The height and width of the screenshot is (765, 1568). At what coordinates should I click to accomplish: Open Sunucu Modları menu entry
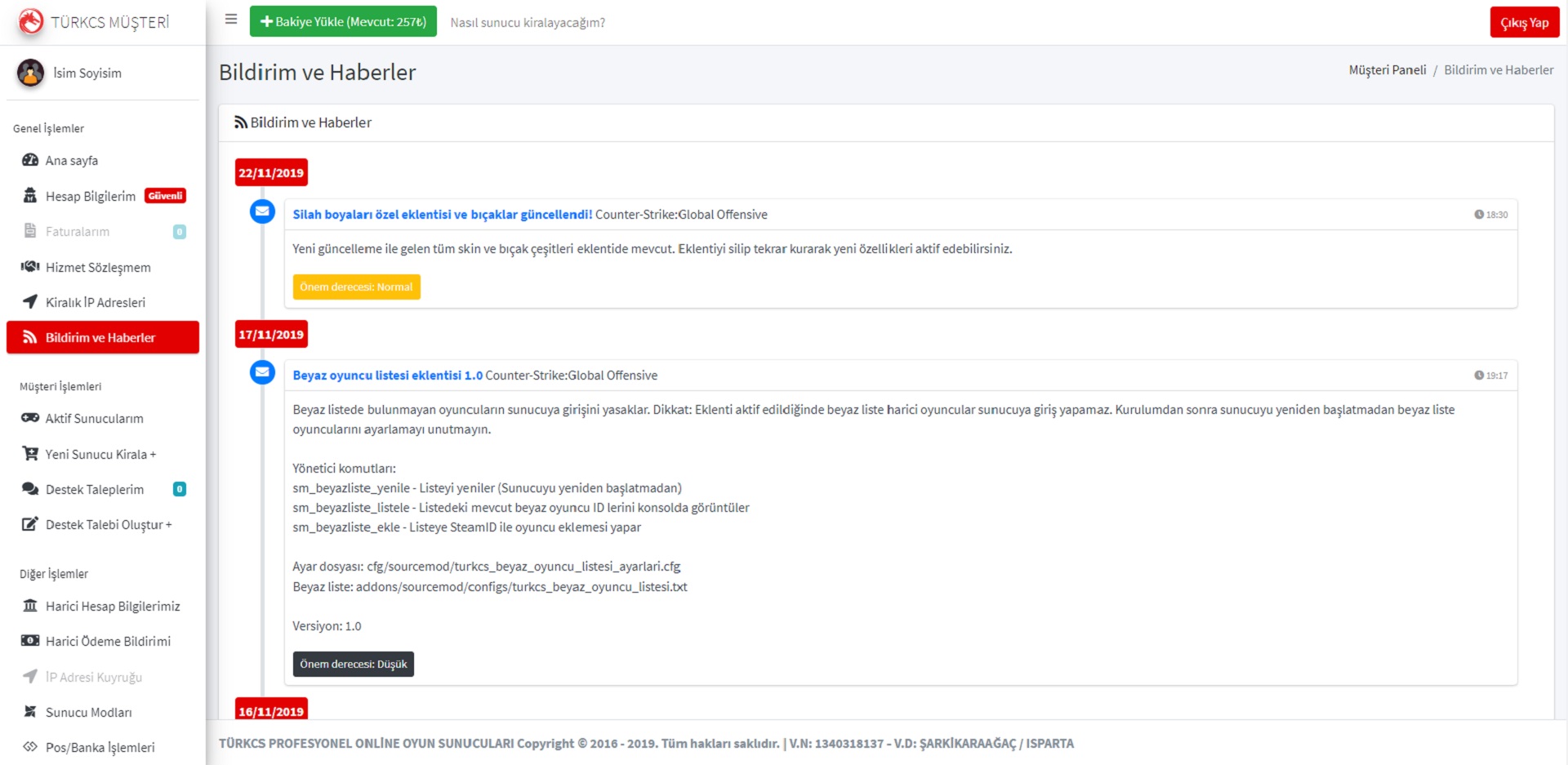[x=88, y=712]
